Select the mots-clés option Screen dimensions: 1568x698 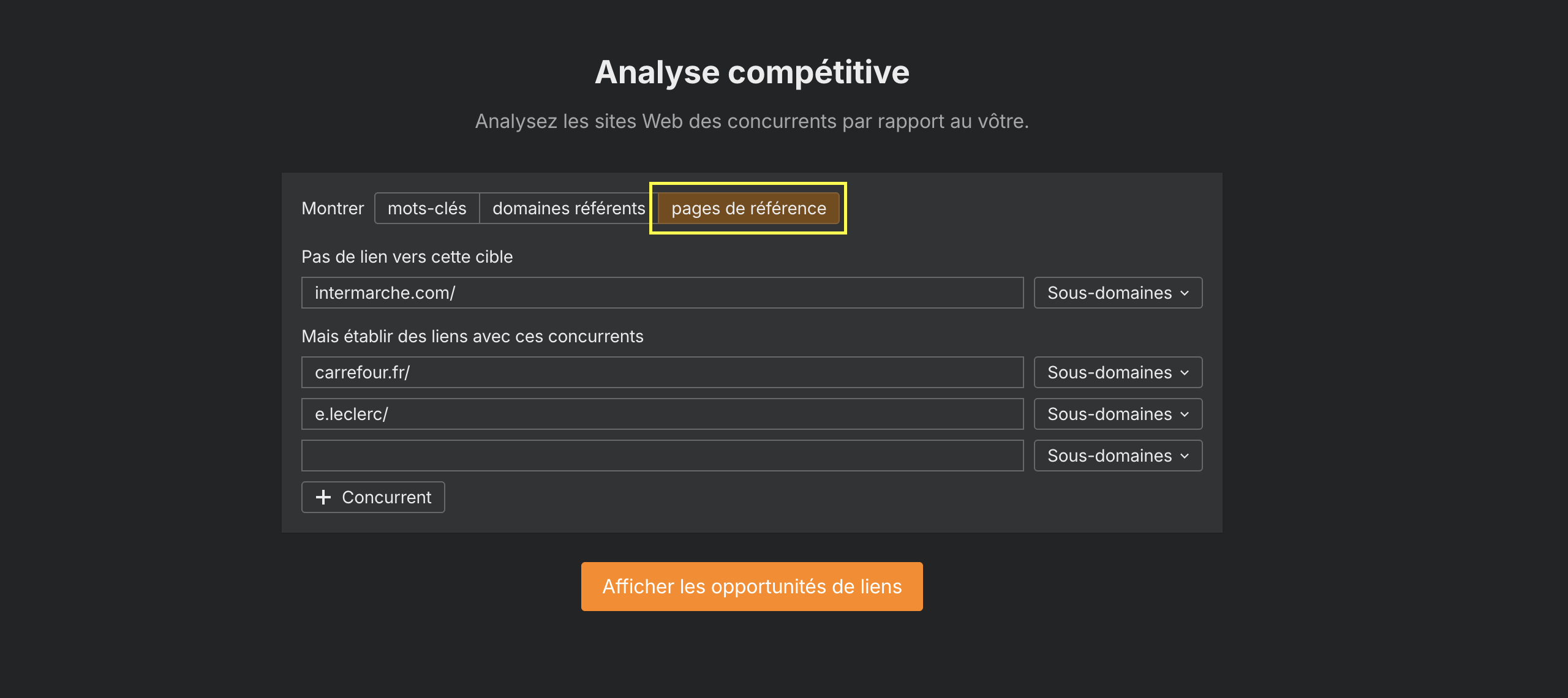[x=426, y=208]
